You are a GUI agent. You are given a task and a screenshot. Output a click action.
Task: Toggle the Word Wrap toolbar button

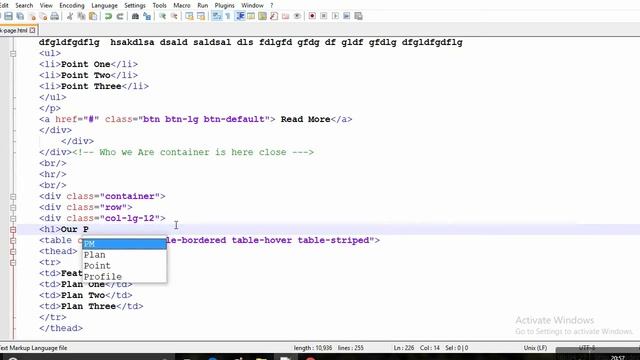click(217, 16)
